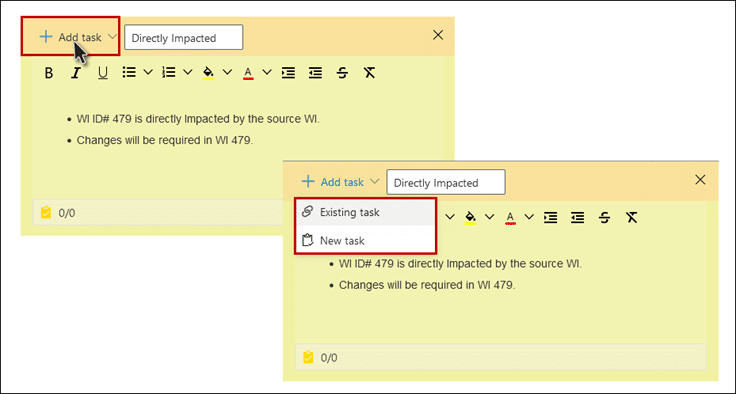Click task count icon 0/0 in back note
The height and width of the screenshot is (394, 736).
point(46,213)
